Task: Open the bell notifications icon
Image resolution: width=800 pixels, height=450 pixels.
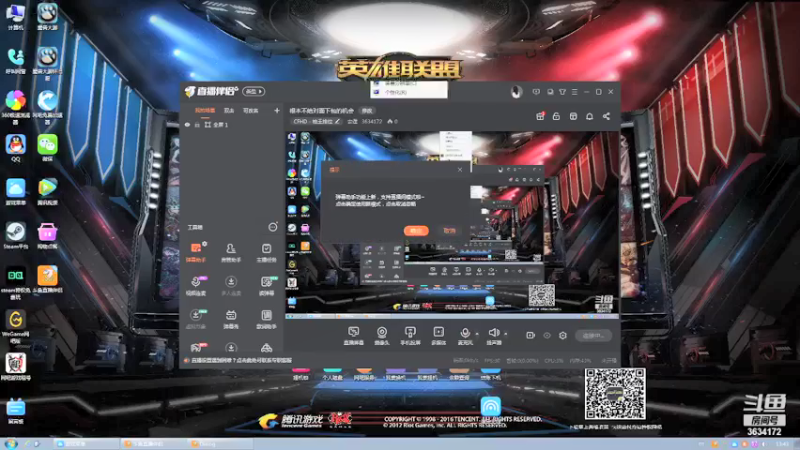Action: pos(590,116)
